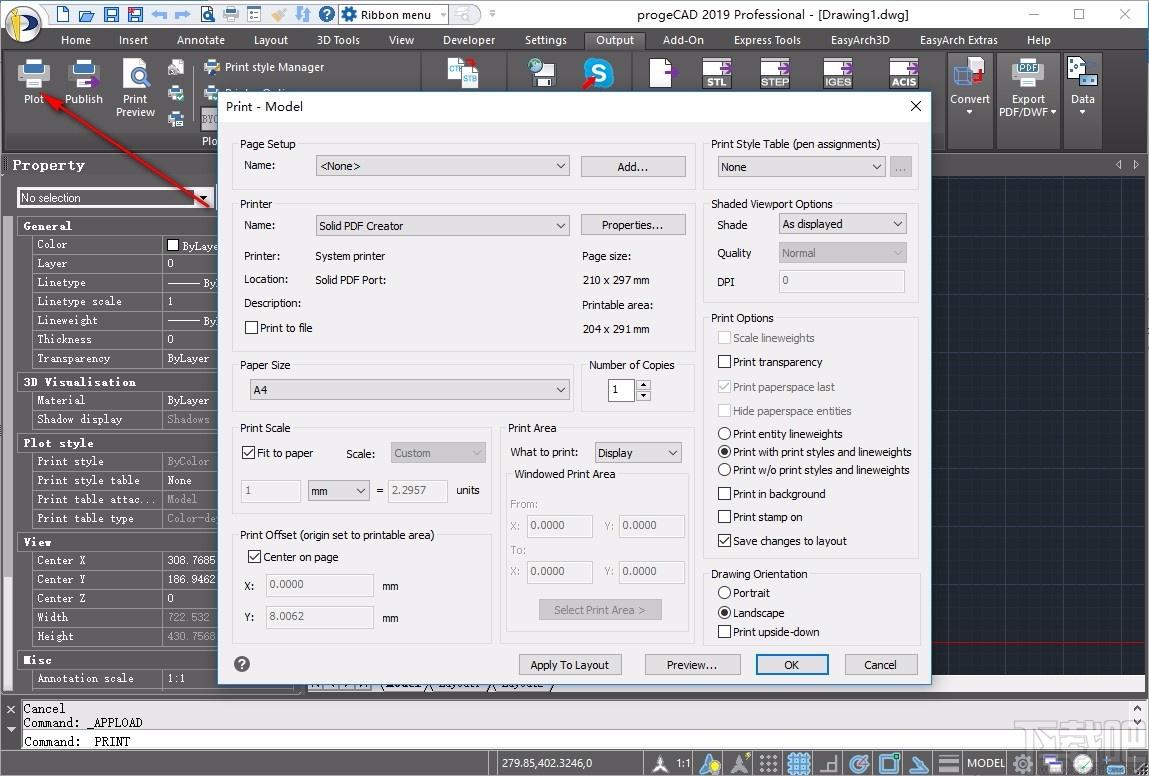The height and width of the screenshot is (776, 1149).
Task: Switch to the Insert ribbon tab
Action: [133, 40]
